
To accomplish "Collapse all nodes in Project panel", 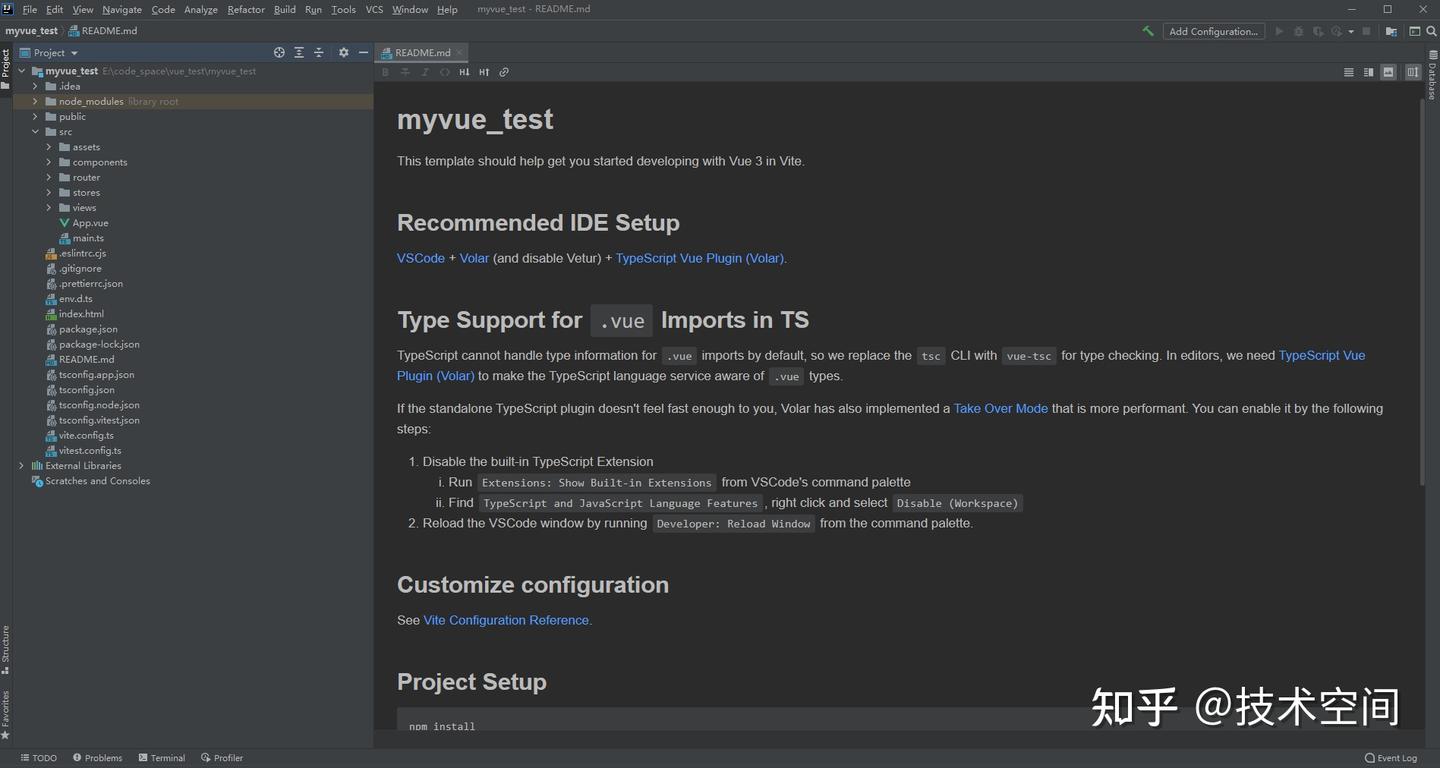I will click(x=319, y=53).
